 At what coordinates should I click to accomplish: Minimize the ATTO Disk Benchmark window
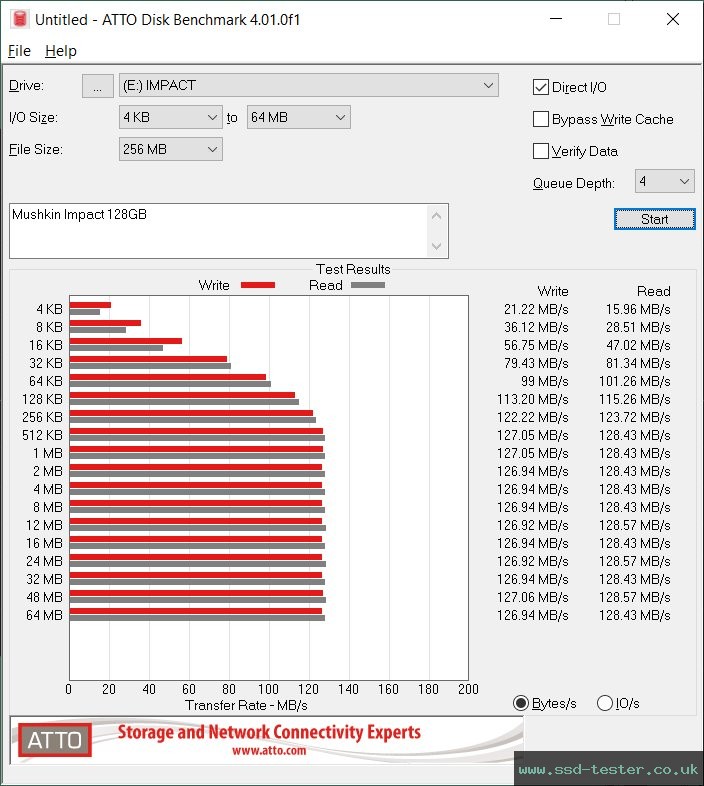point(556,19)
